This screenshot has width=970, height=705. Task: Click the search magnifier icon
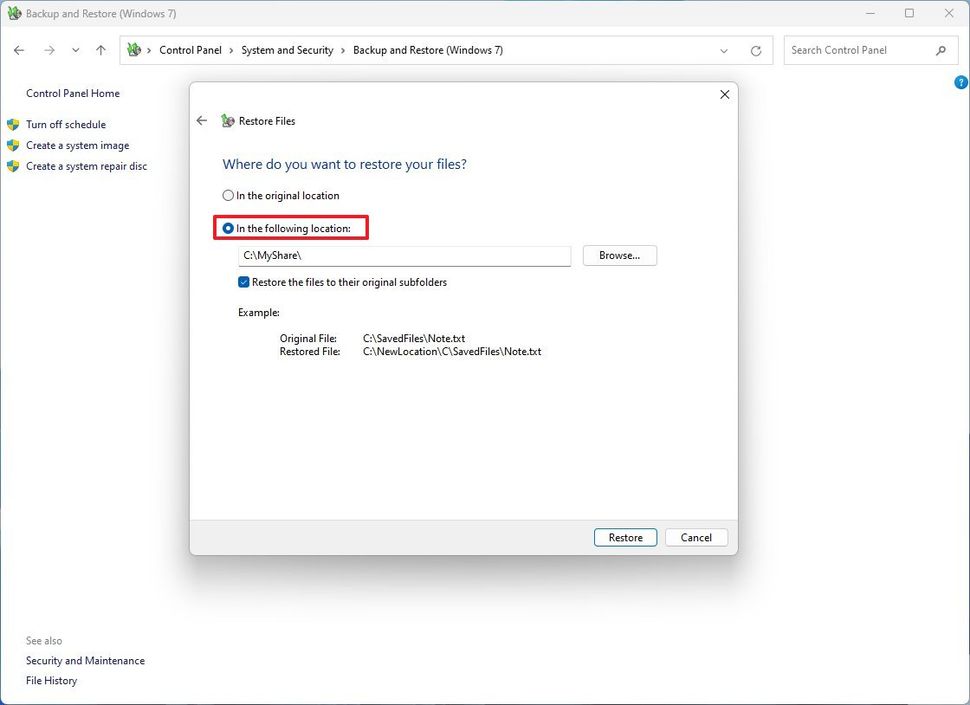coord(941,49)
